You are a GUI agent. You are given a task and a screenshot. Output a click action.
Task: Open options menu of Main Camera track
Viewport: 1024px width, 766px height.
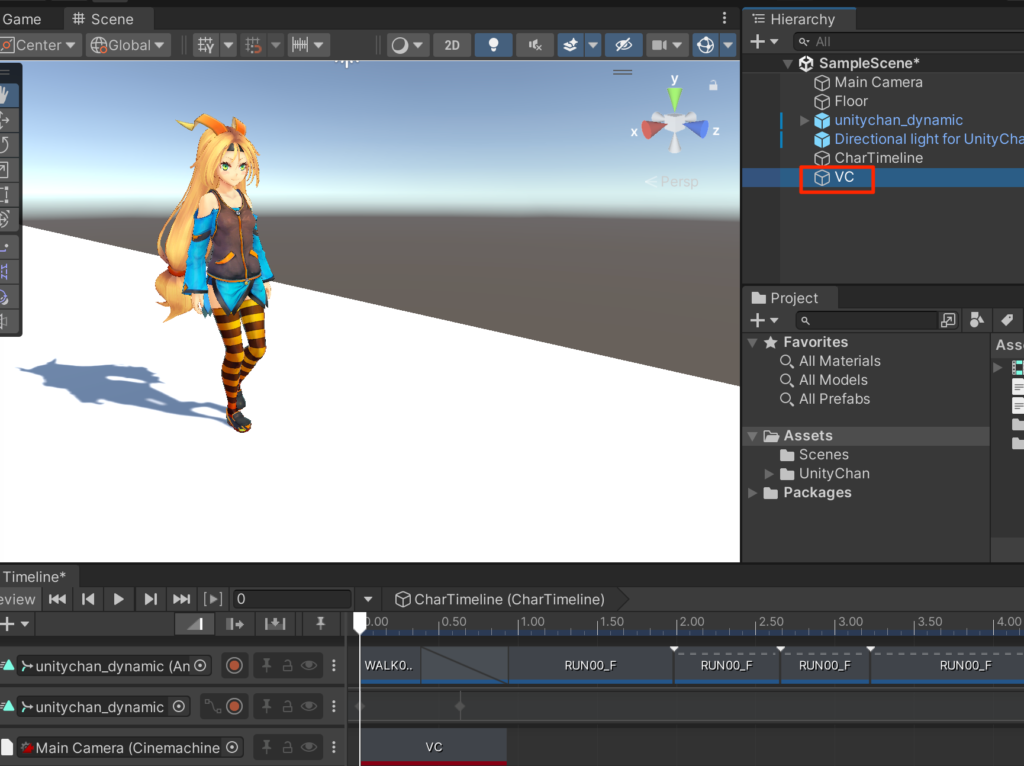(x=334, y=747)
